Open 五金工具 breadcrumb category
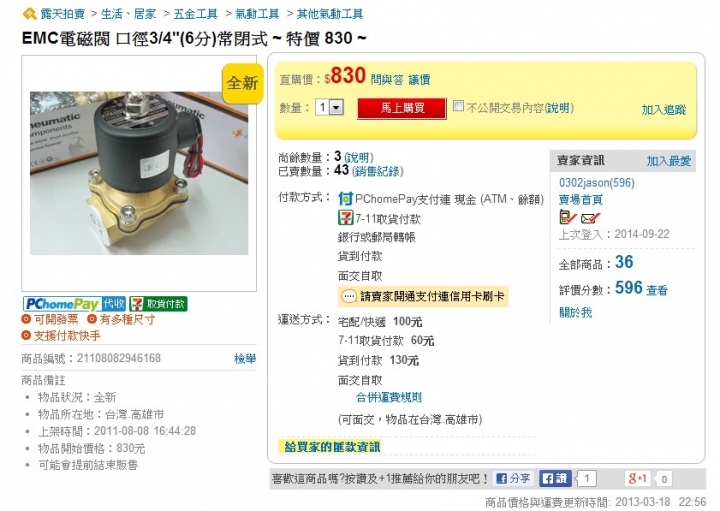720x511 pixels. click(195, 14)
